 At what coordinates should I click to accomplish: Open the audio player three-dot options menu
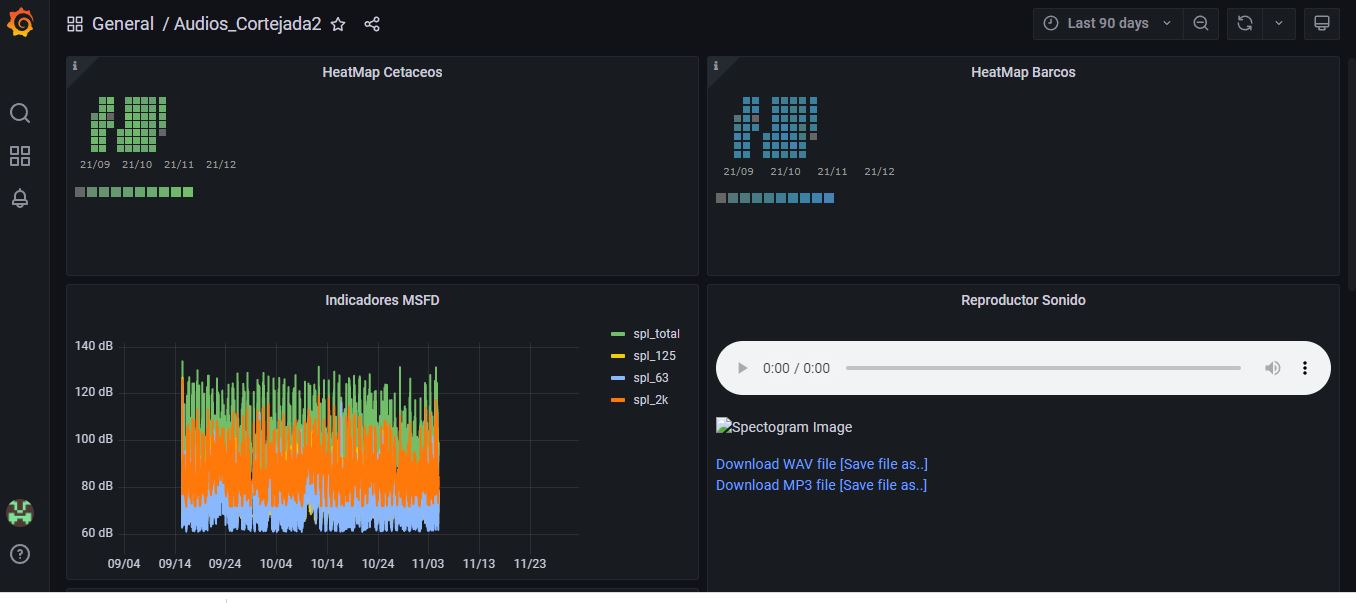1304,368
